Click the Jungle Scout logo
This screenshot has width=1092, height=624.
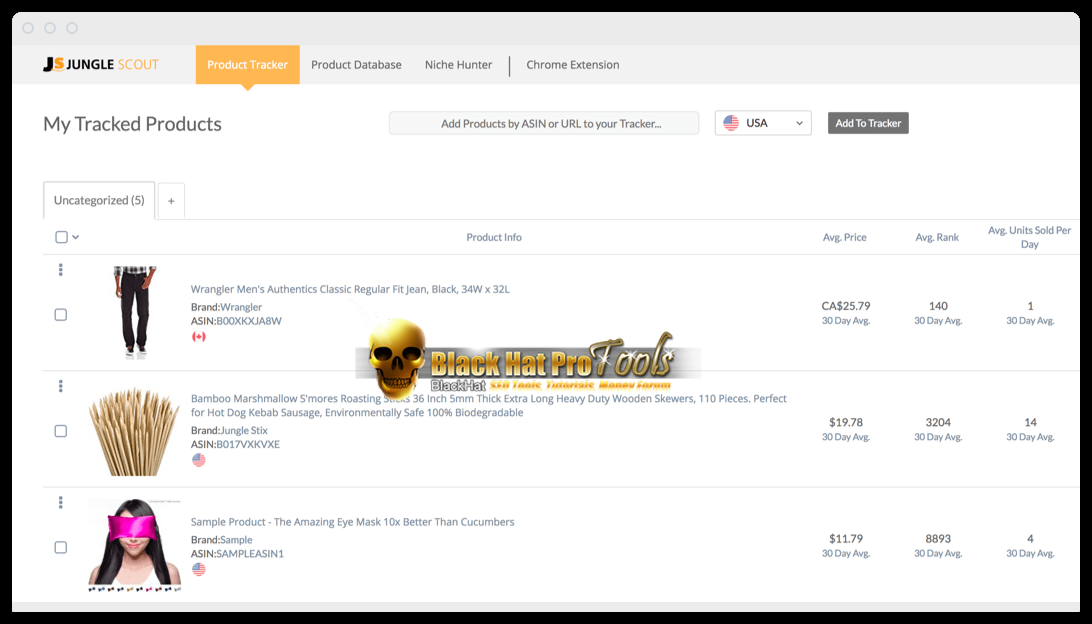[x=101, y=65]
